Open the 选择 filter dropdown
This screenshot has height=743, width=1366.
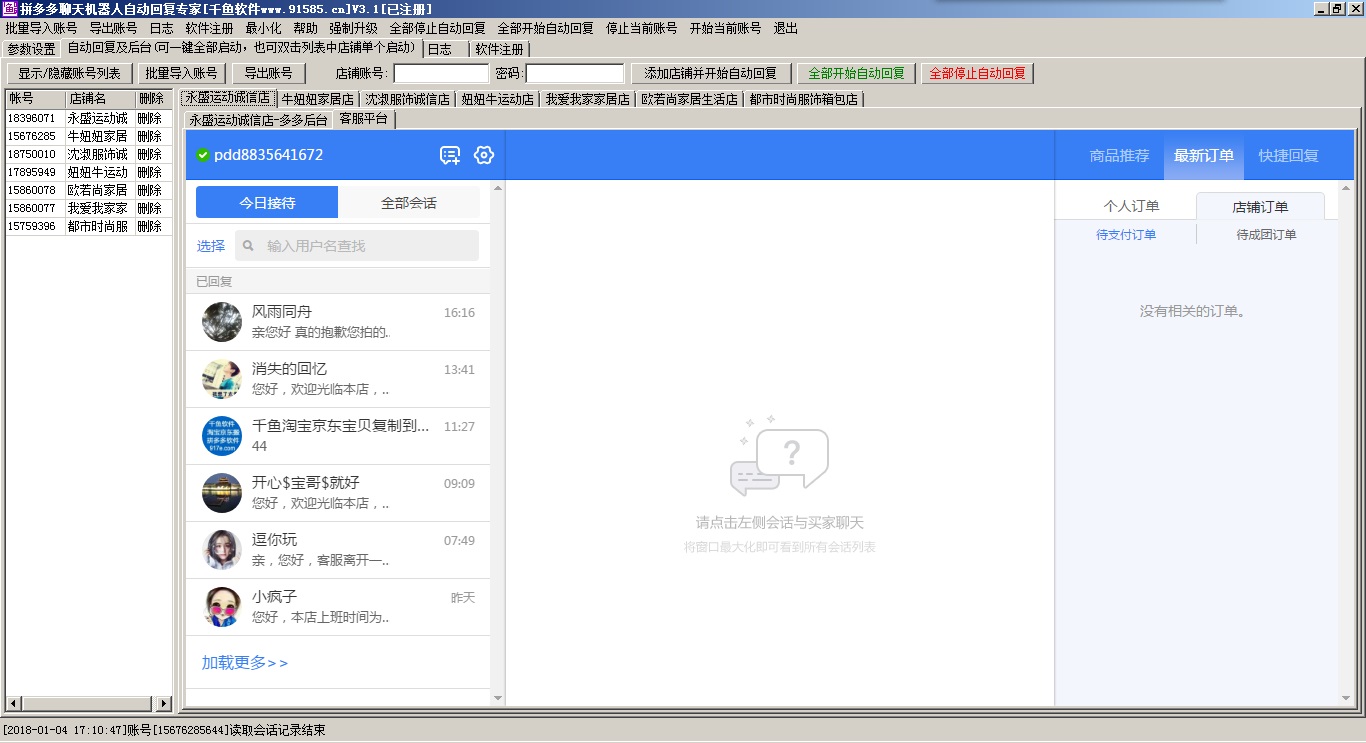click(211, 246)
